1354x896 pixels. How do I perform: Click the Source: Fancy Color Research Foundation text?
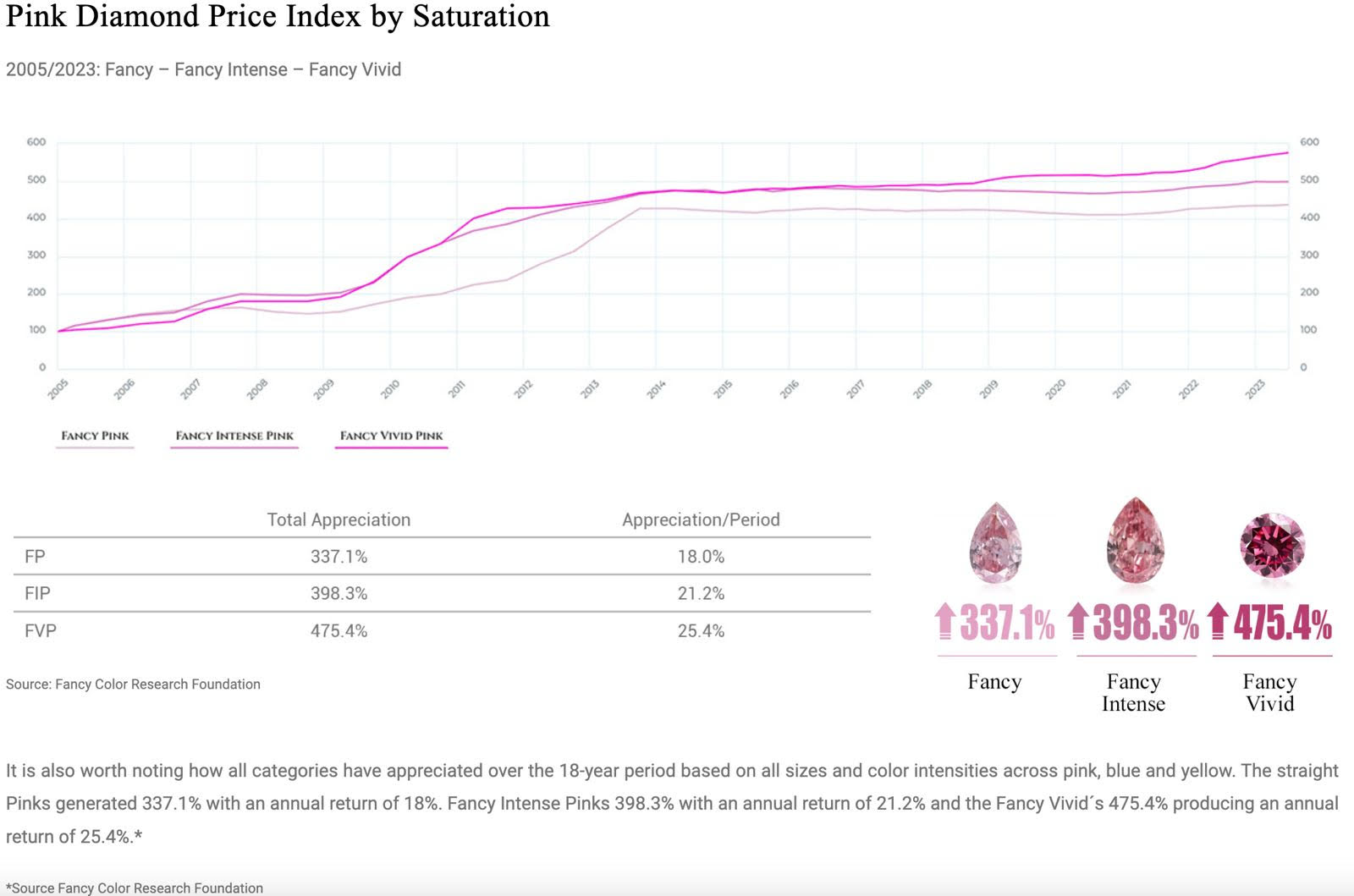click(x=133, y=684)
